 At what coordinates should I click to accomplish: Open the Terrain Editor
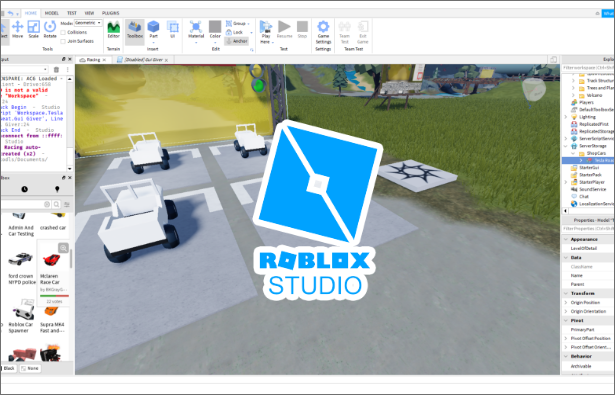113,29
